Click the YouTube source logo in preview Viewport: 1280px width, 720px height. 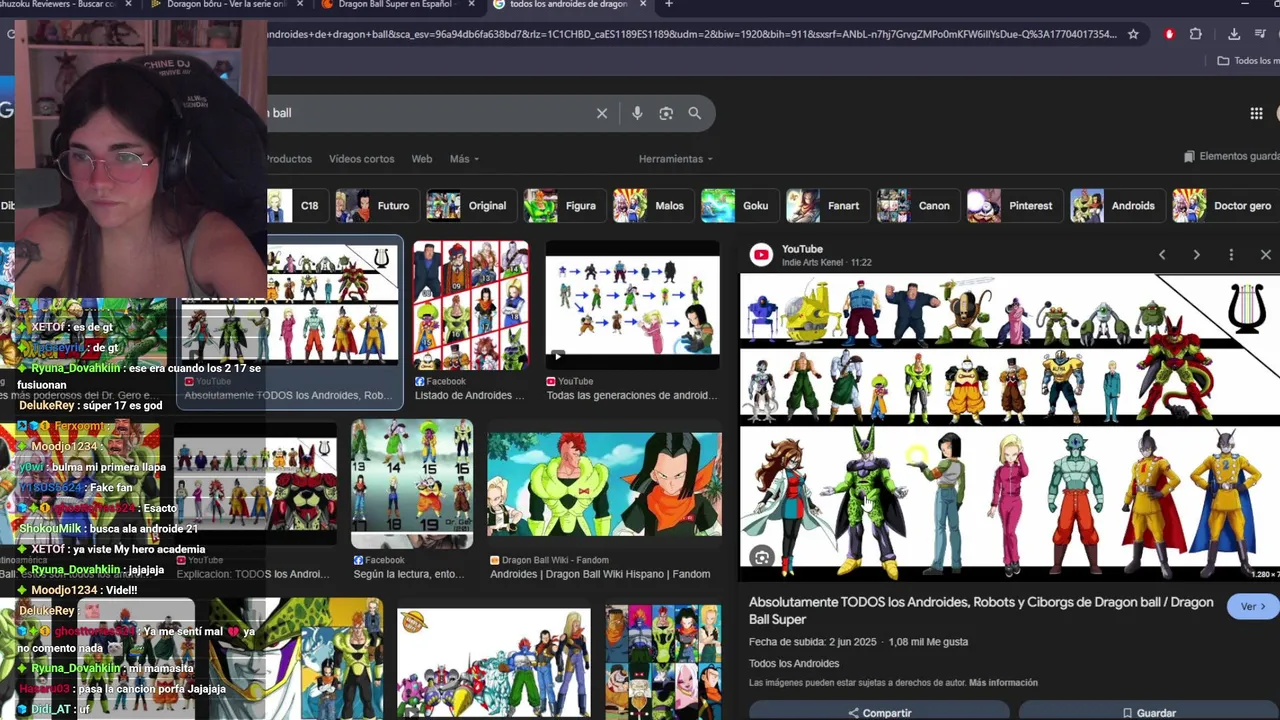pos(762,255)
